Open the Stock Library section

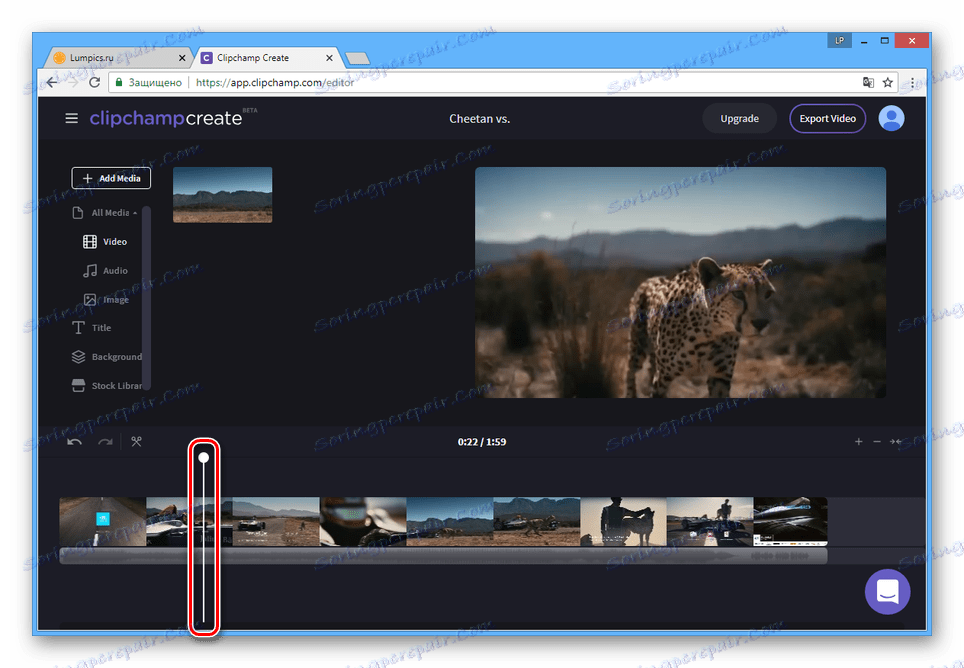tap(110, 385)
